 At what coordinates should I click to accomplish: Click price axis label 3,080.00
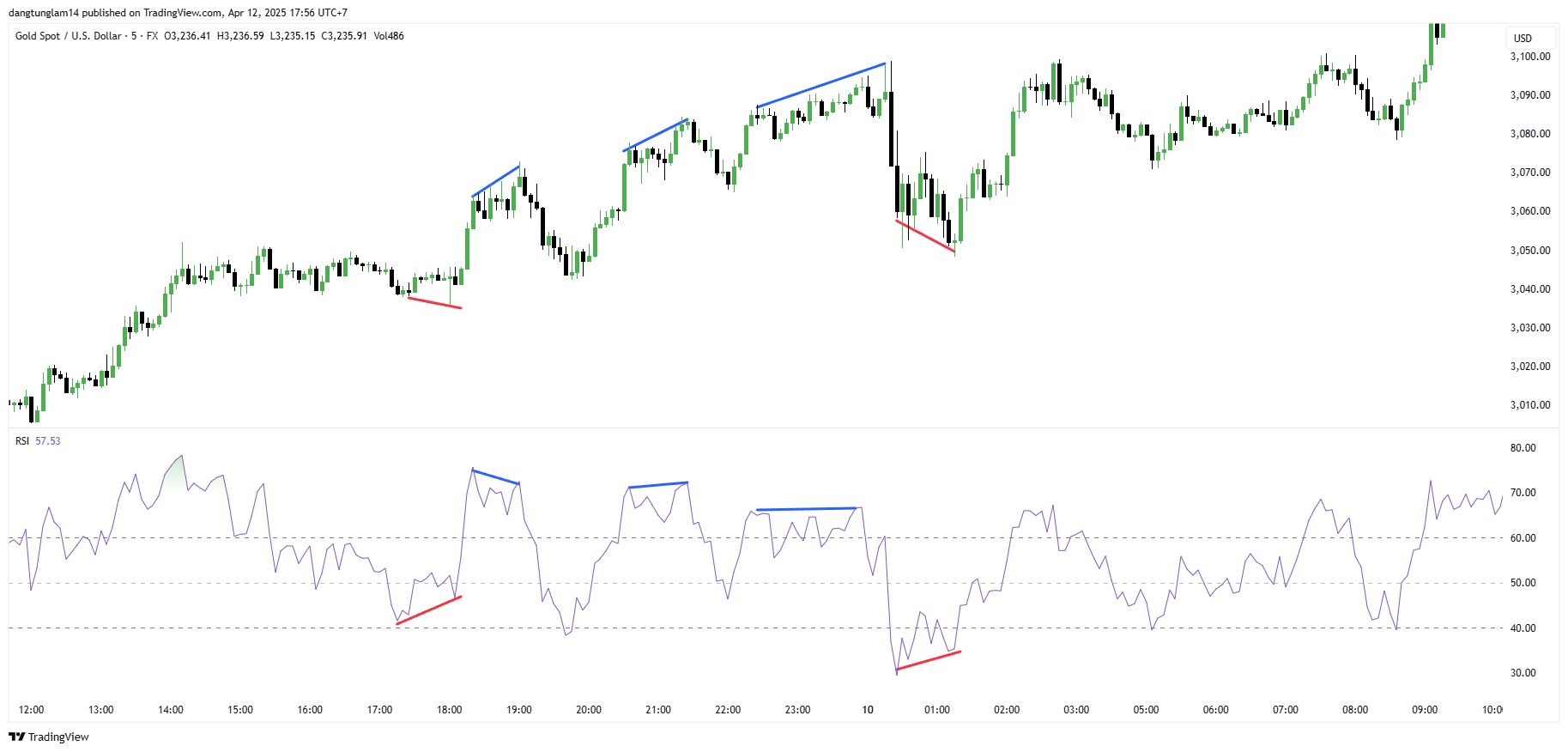(1530, 134)
